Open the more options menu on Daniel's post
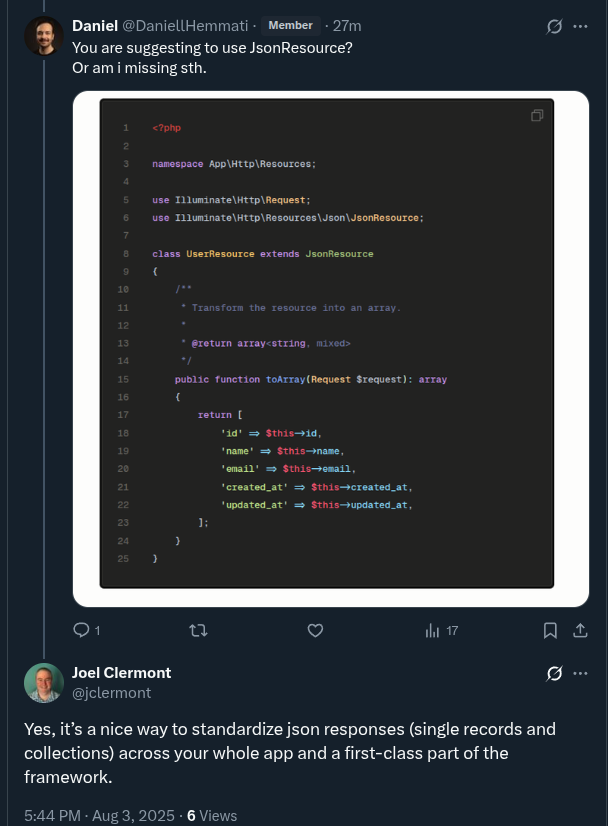This screenshot has width=608, height=826. [x=580, y=26]
